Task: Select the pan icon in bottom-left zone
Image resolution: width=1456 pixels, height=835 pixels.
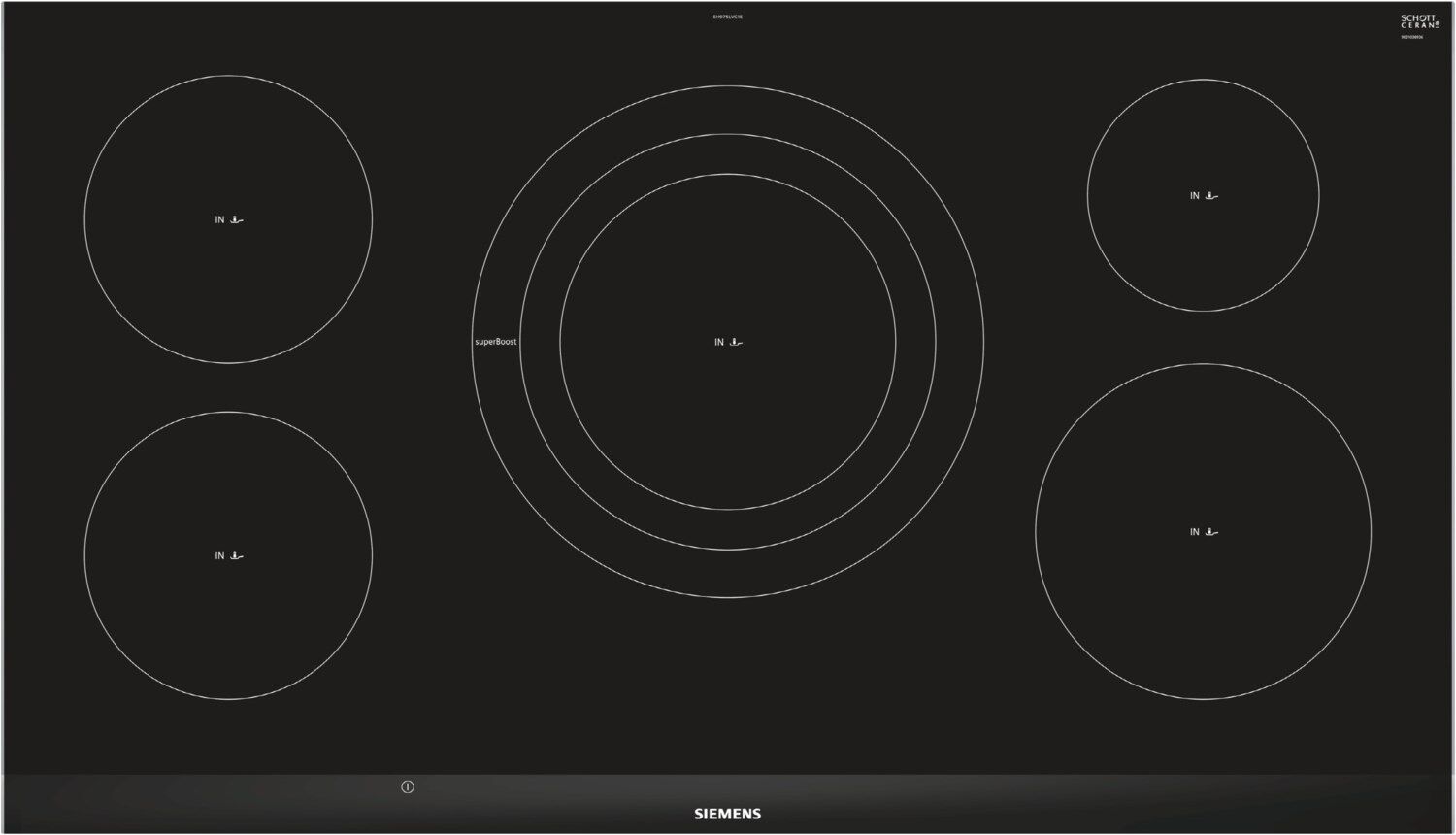Action: coord(236,556)
